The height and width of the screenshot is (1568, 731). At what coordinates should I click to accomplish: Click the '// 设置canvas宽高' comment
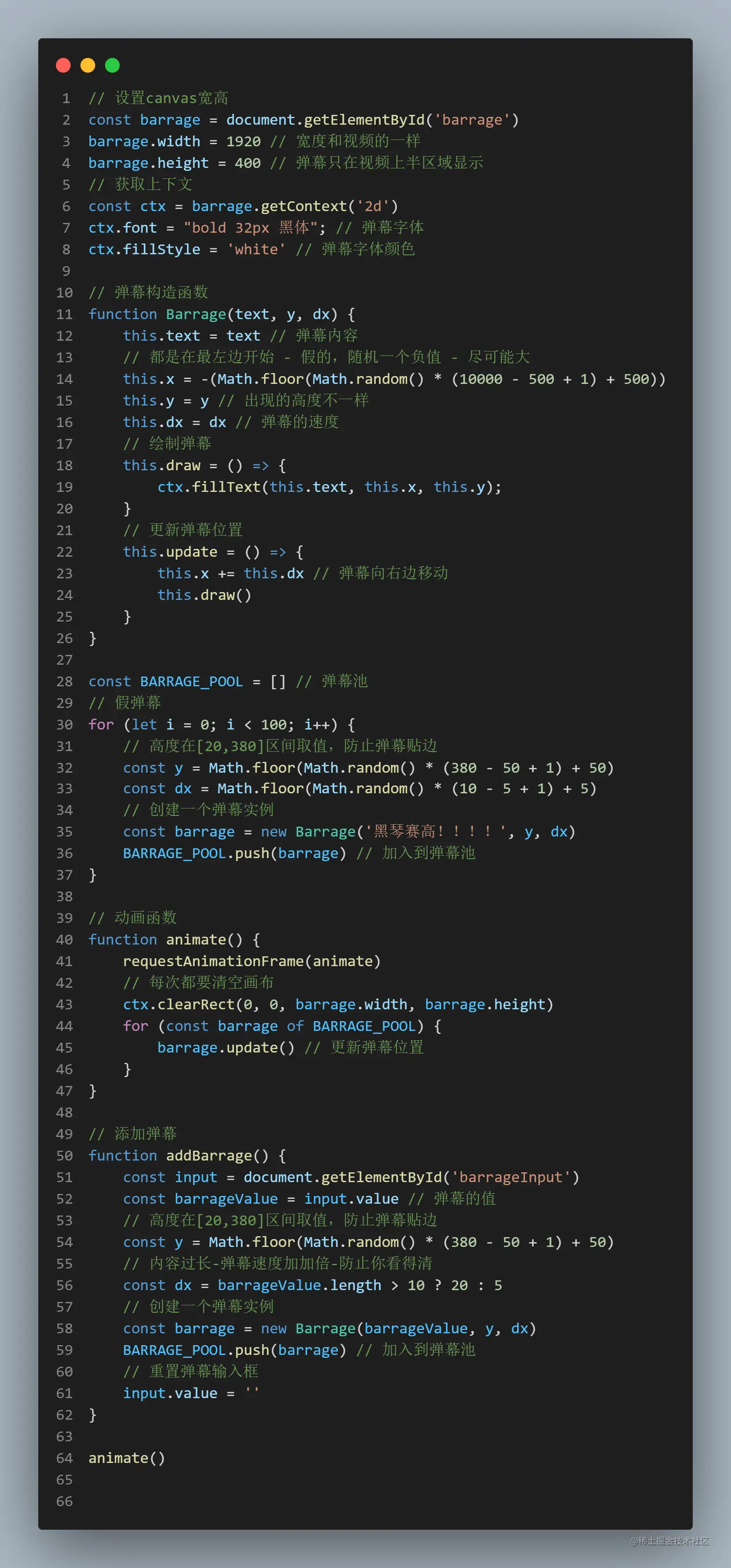[159, 98]
